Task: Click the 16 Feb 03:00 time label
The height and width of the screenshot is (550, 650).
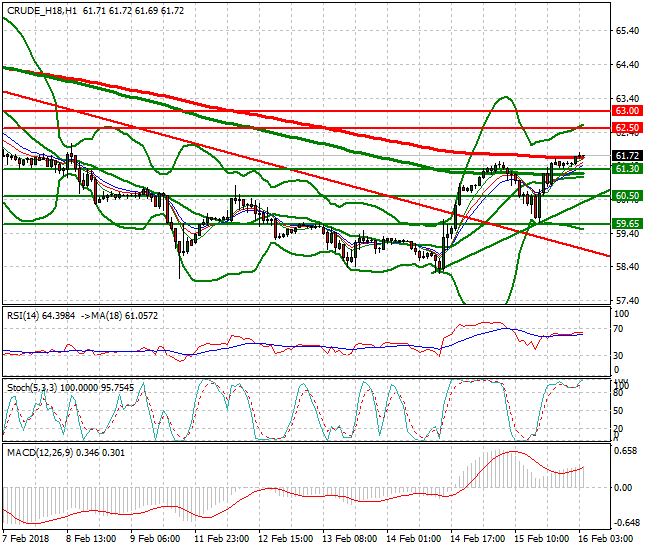Action: tap(606, 539)
